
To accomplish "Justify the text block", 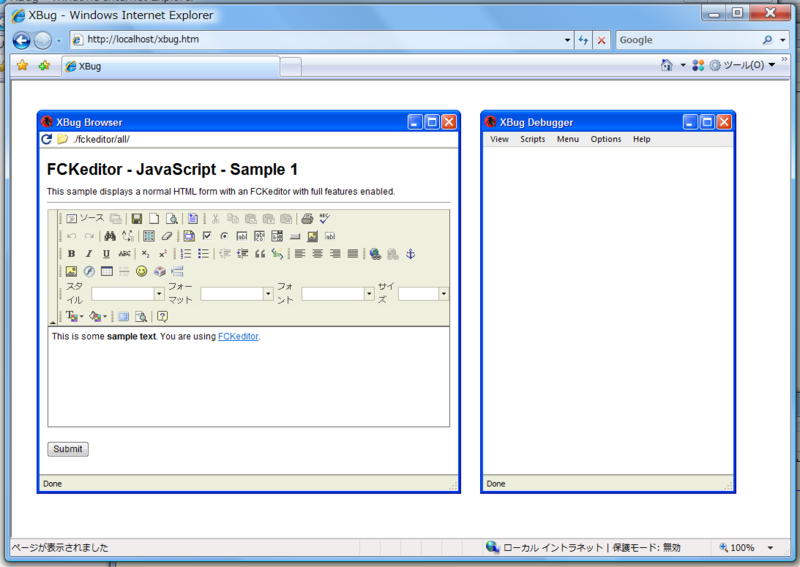I will click(x=353, y=254).
